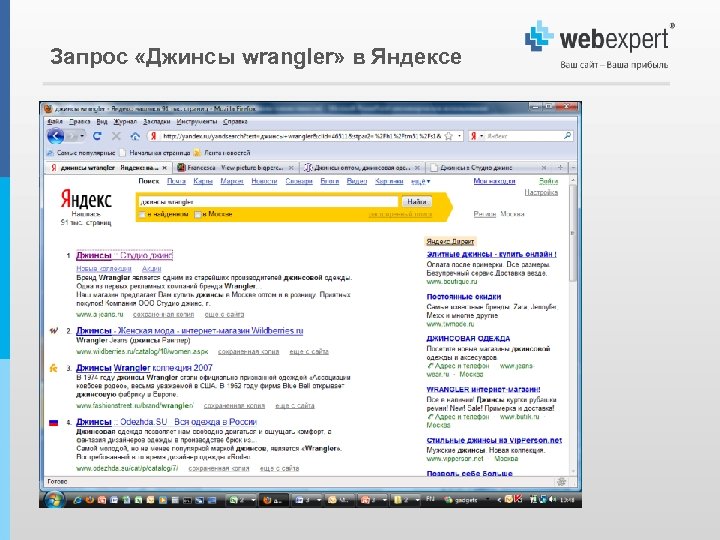Open the Wildberries.ru result link
Screen dimensions: 720x540
(190, 331)
